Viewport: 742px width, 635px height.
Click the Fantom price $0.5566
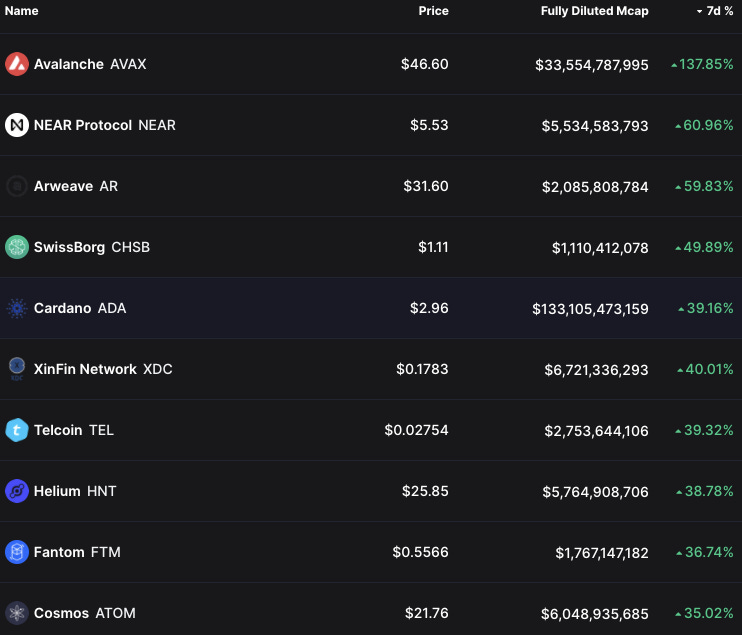421,552
